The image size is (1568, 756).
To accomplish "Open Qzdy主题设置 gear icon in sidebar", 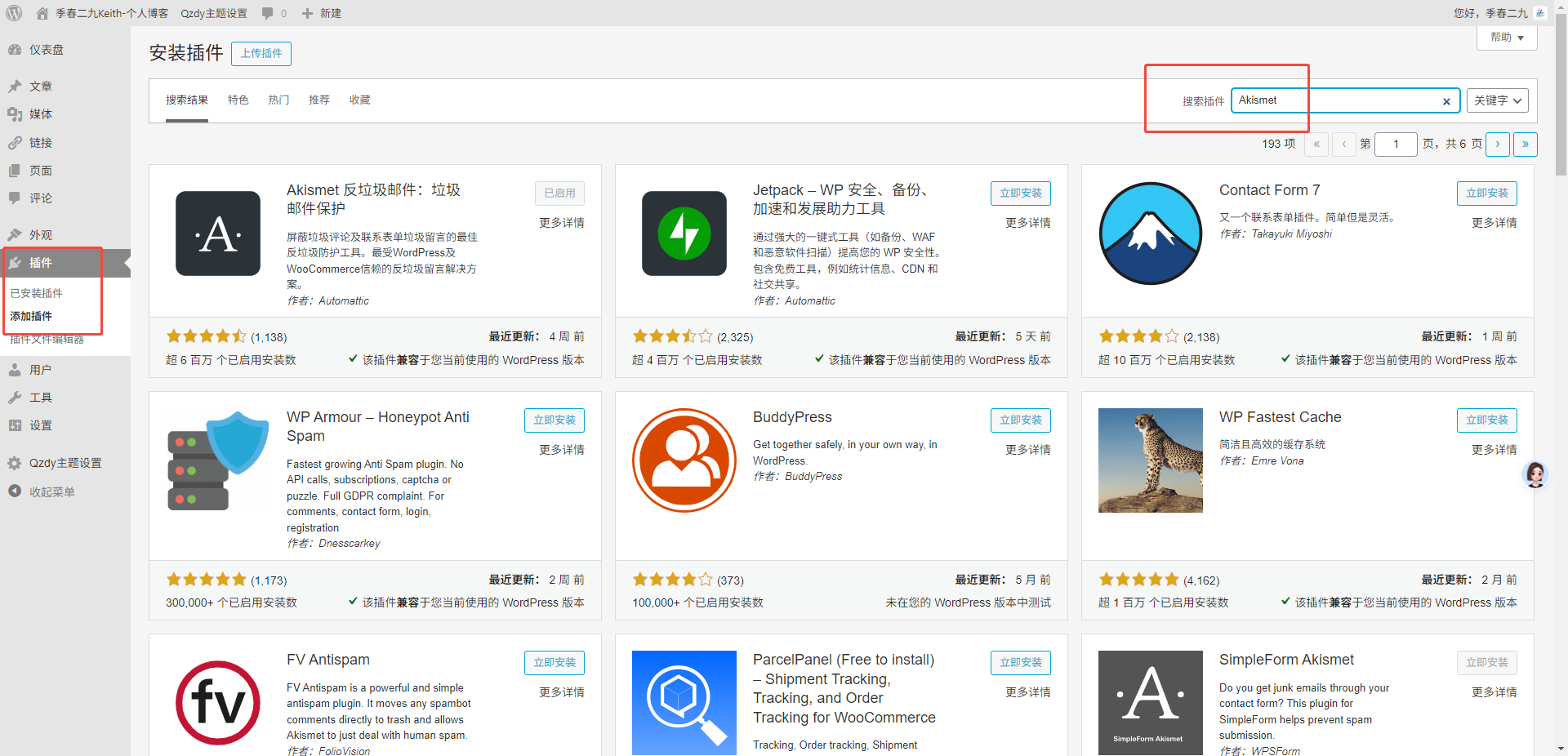I will (x=15, y=463).
